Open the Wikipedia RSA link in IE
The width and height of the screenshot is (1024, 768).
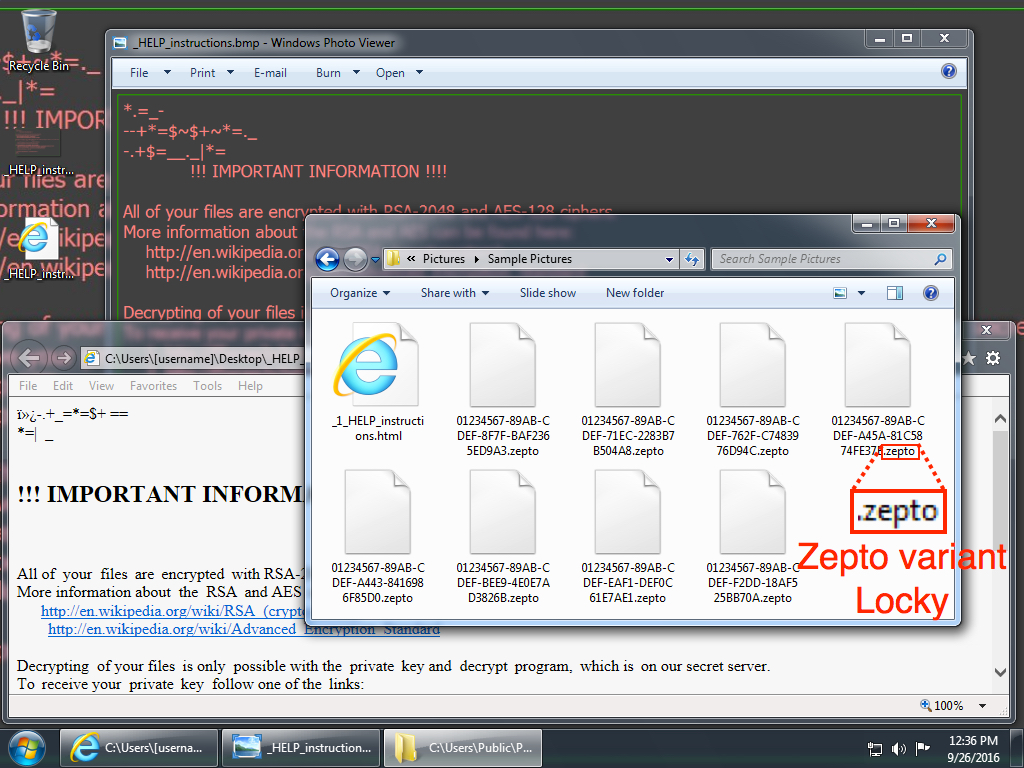(x=173, y=611)
